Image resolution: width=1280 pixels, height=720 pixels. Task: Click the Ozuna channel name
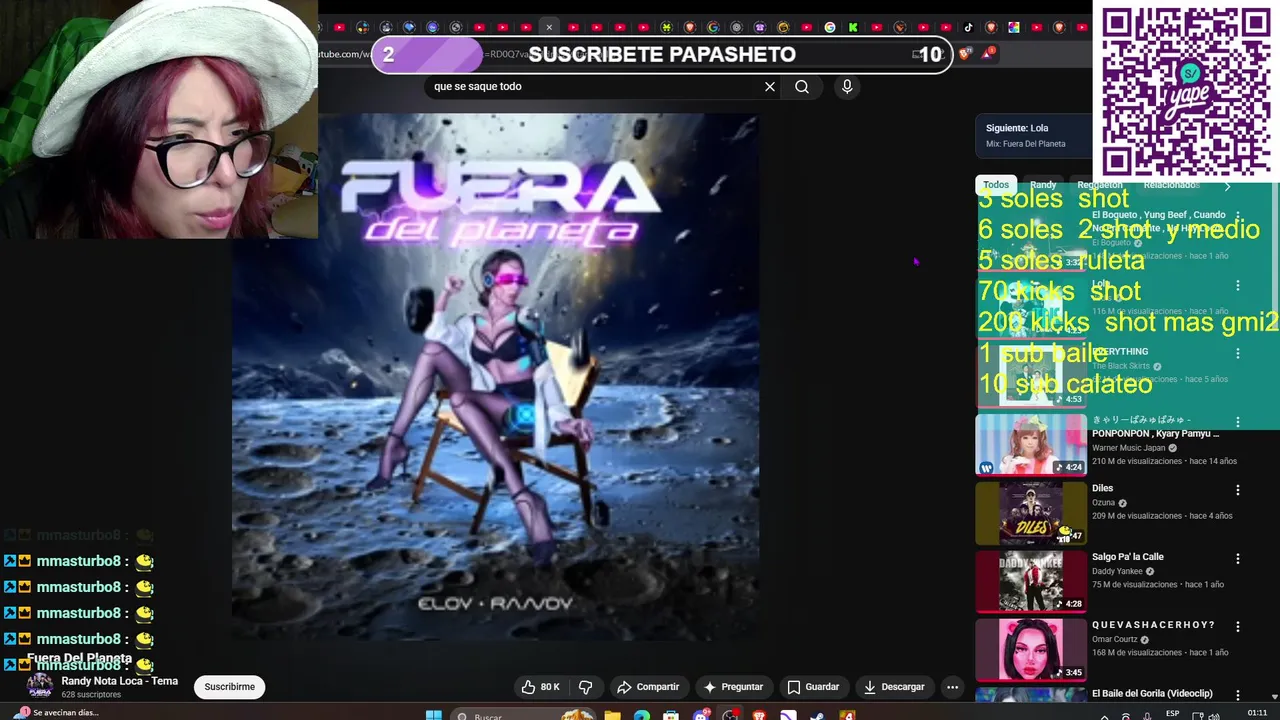click(1103, 503)
